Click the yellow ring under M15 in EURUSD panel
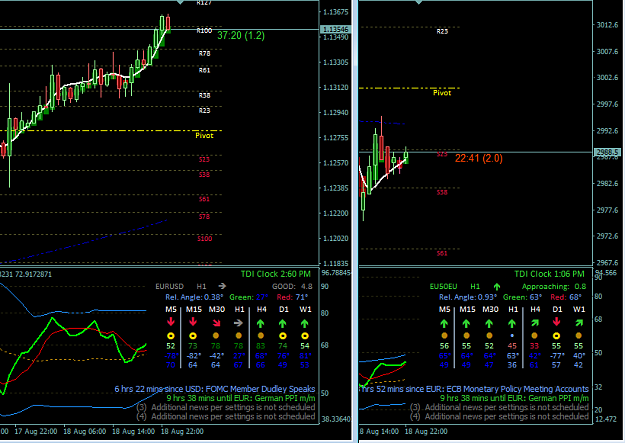The height and width of the screenshot is (443, 625). coord(193,336)
